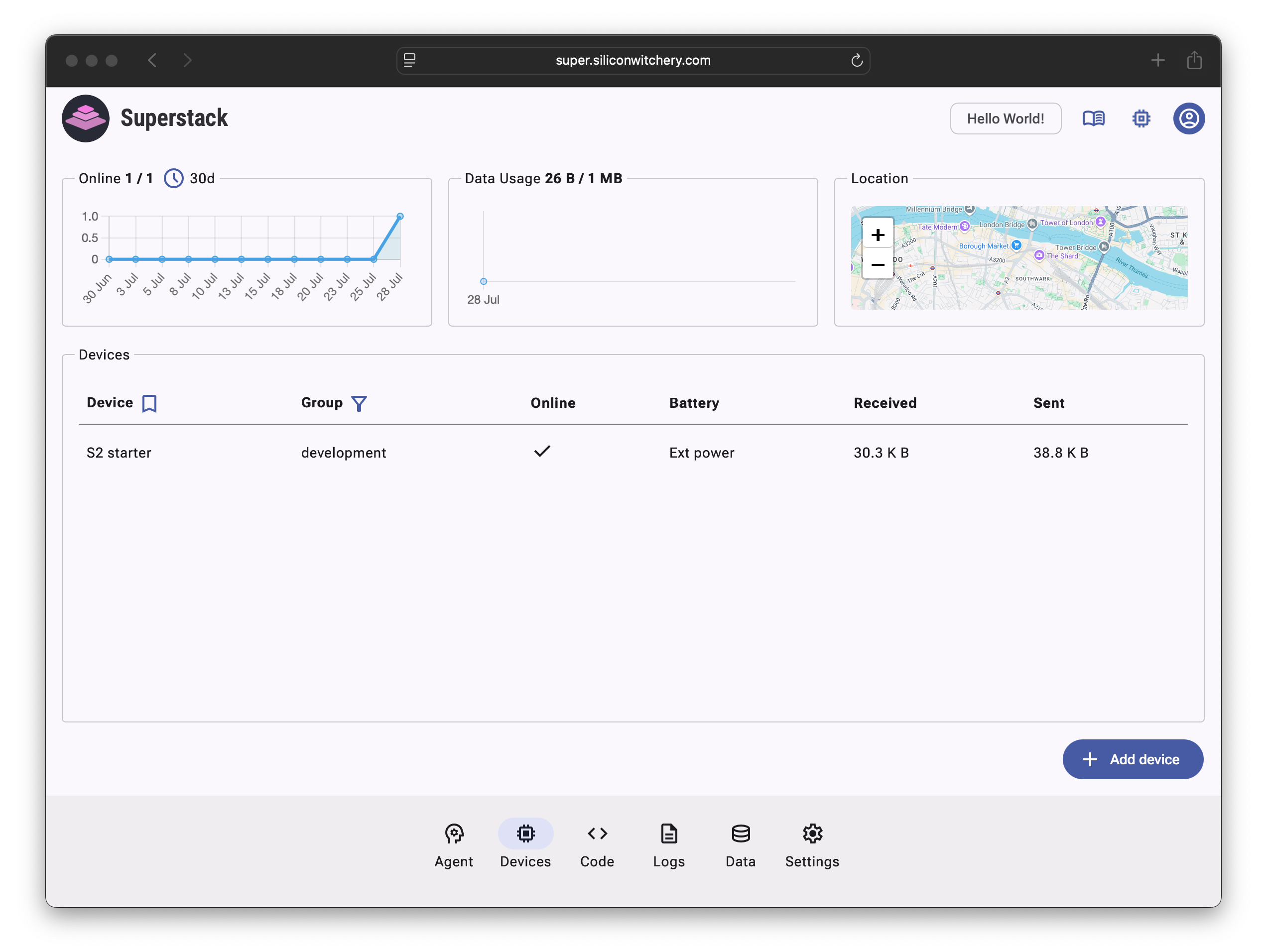Click the Data Usage 26 B / 1 MB label
The image size is (1265, 952).
[543, 178]
